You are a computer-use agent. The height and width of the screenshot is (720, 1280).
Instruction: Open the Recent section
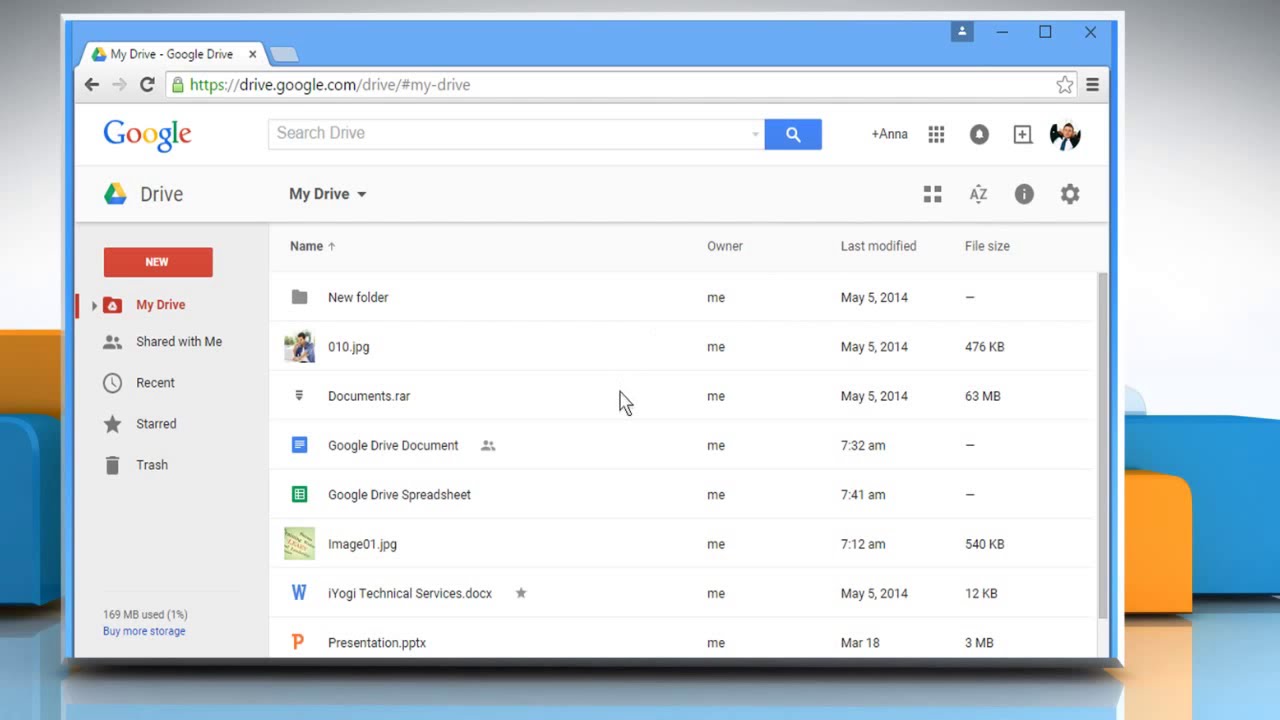155,383
